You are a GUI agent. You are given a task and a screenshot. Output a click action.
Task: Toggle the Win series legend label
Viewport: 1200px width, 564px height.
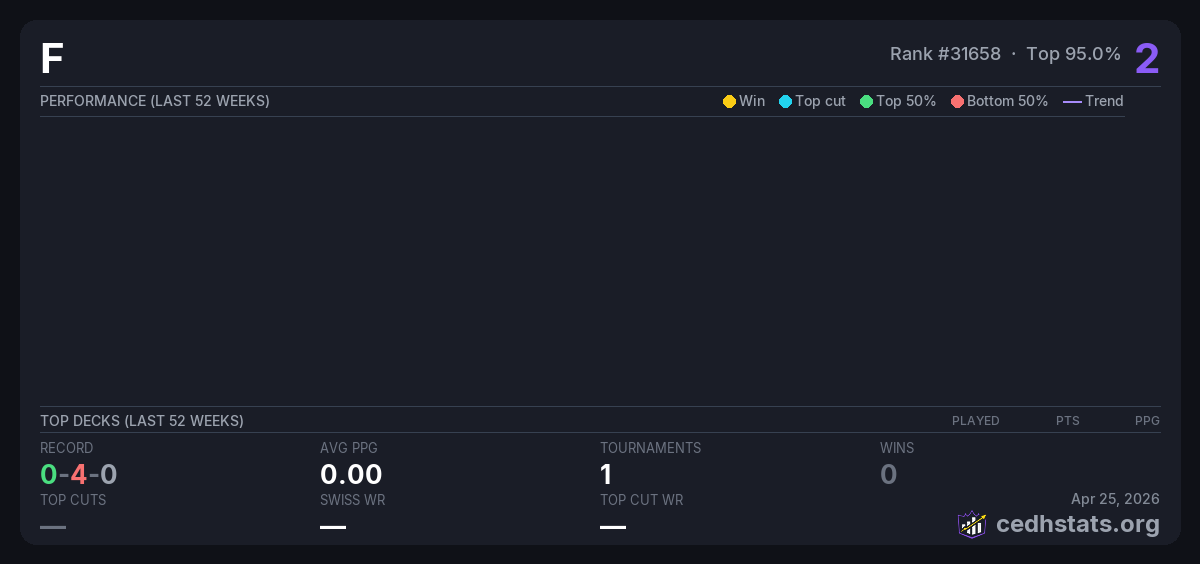[x=752, y=101]
